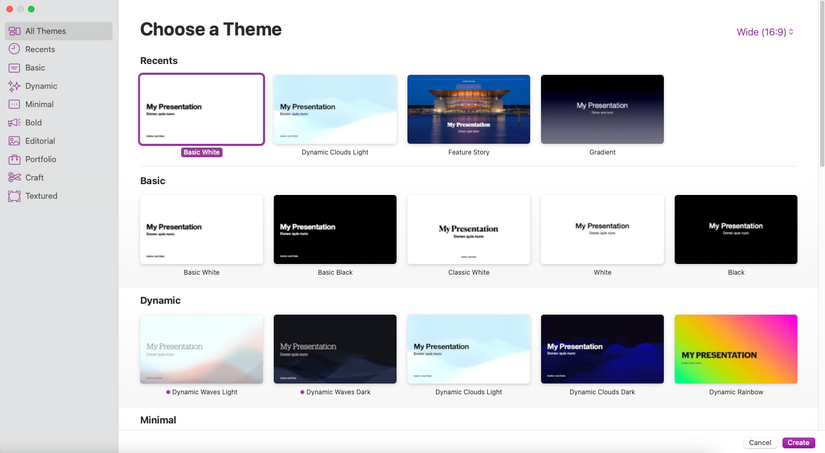The width and height of the screenshot is (825, 453).
Task: Click the vertical scrollbar on the right
Action: point(822,84)
